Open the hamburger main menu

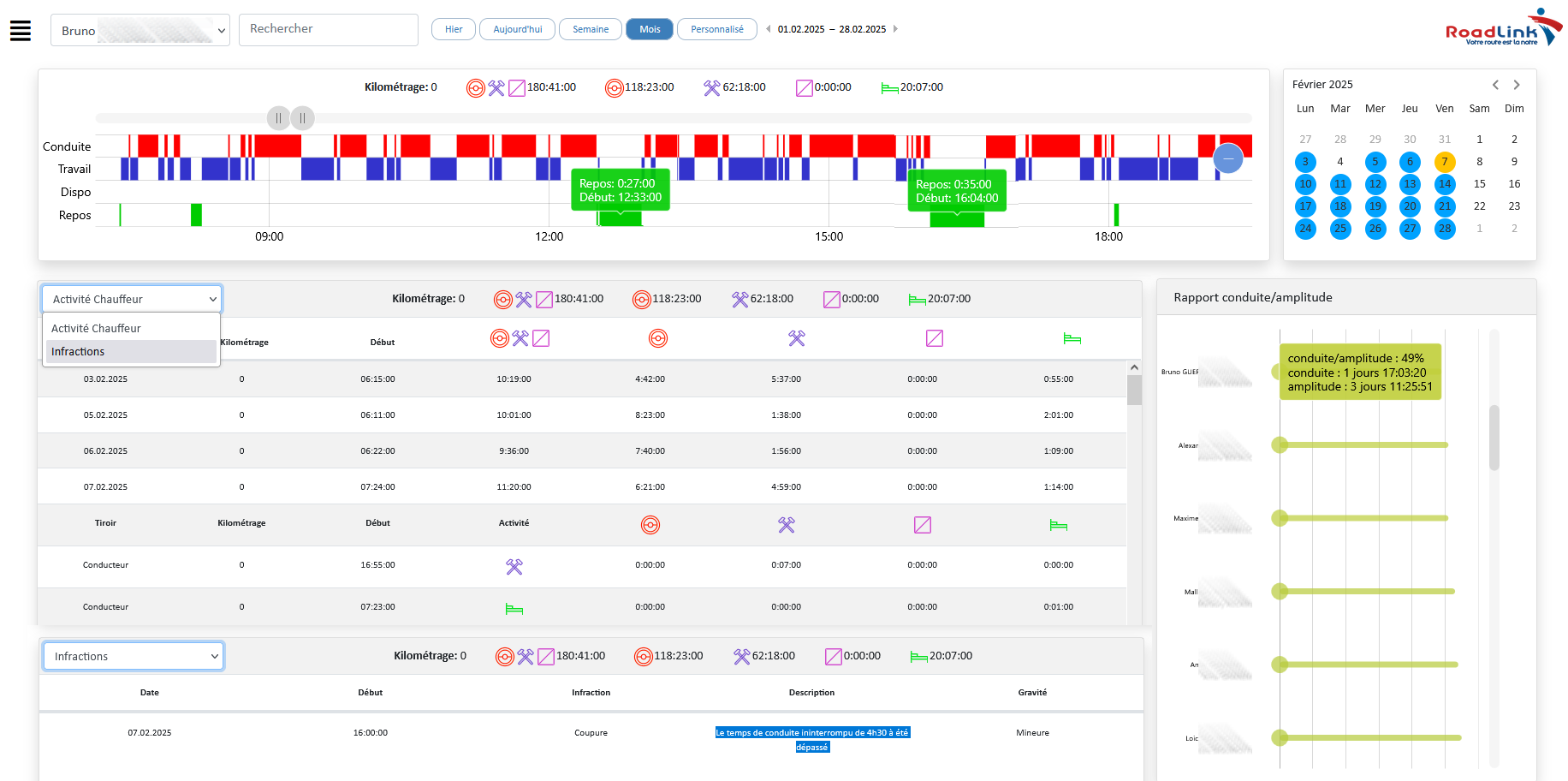coord(21,31)
